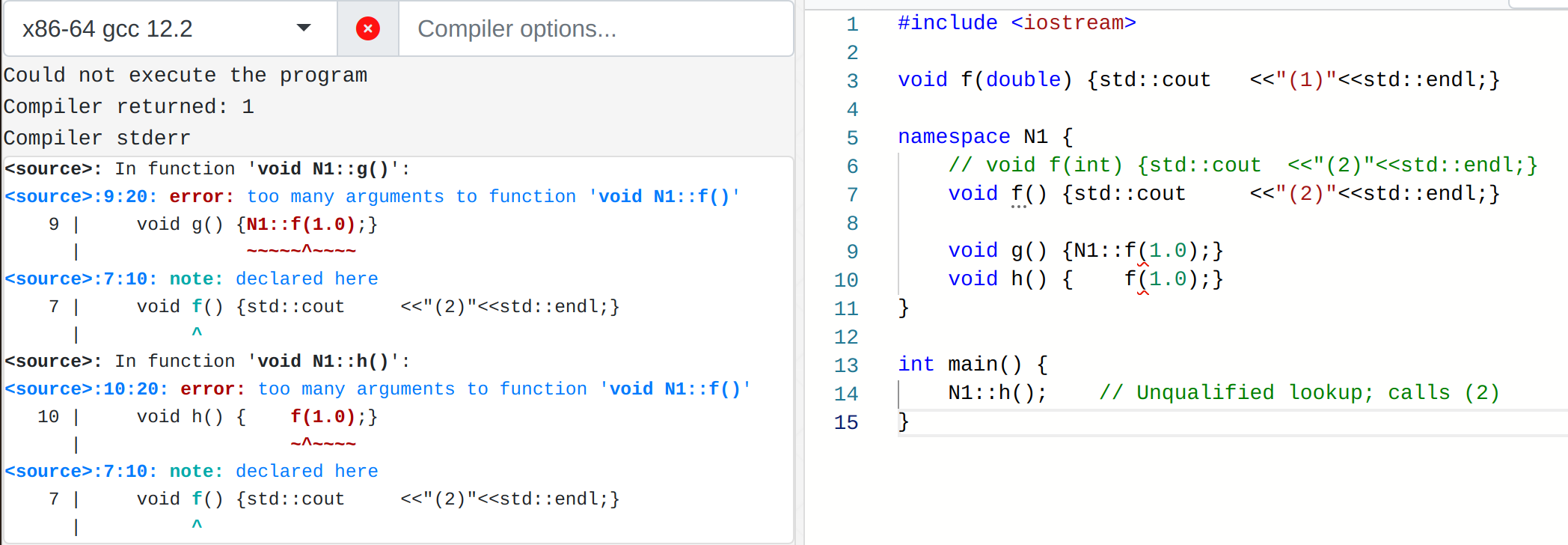Click the red compiler error status icon
This screenshot has width=1568, height=545.
click(x=367, y=28)
